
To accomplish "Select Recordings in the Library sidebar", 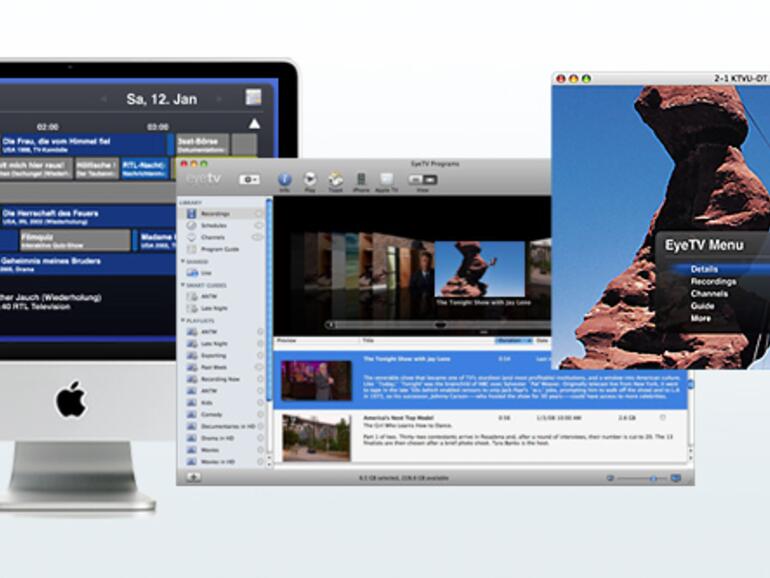I will [215, 214].
